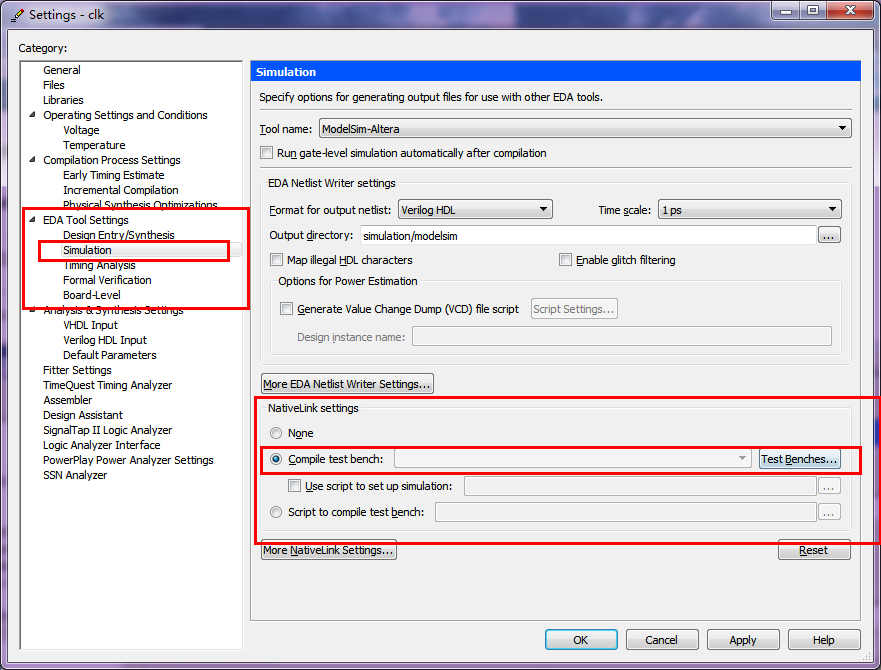
Task: Click Design instance name field
Action: point(621,337)
